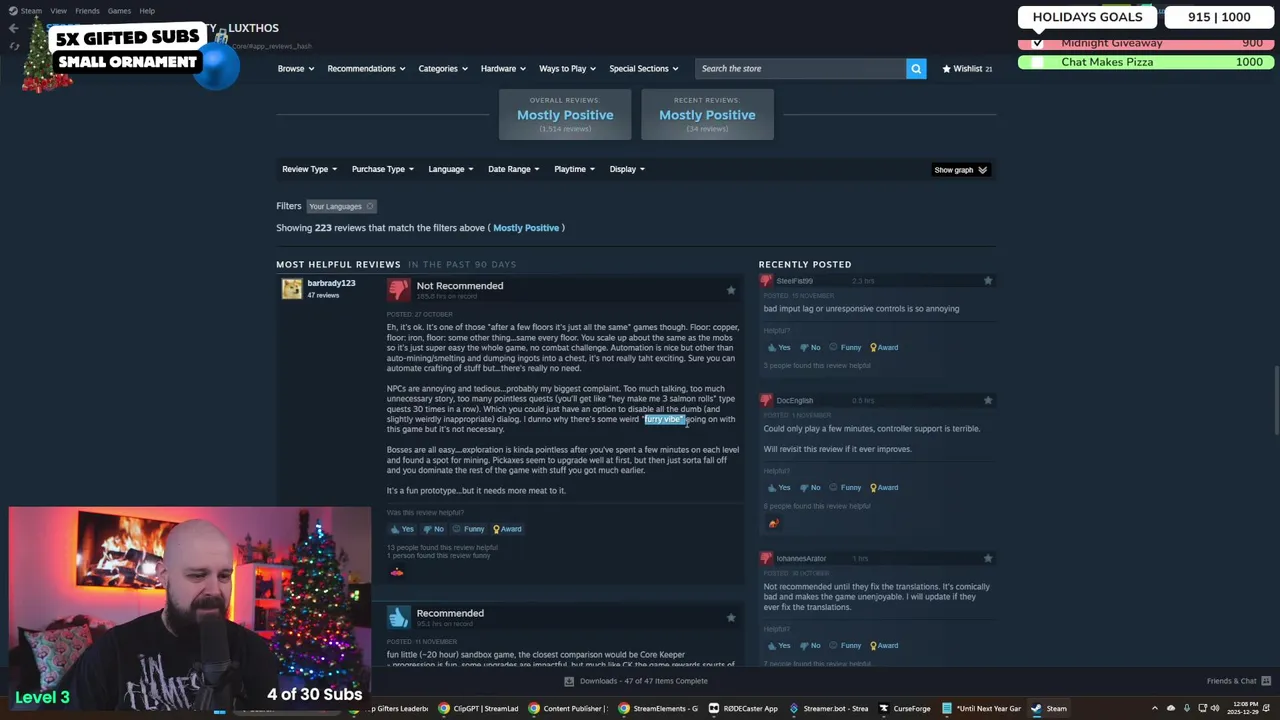
Task: Click the thumbs-down icon beside IohannesArator
Action: [x=767, y=558]
